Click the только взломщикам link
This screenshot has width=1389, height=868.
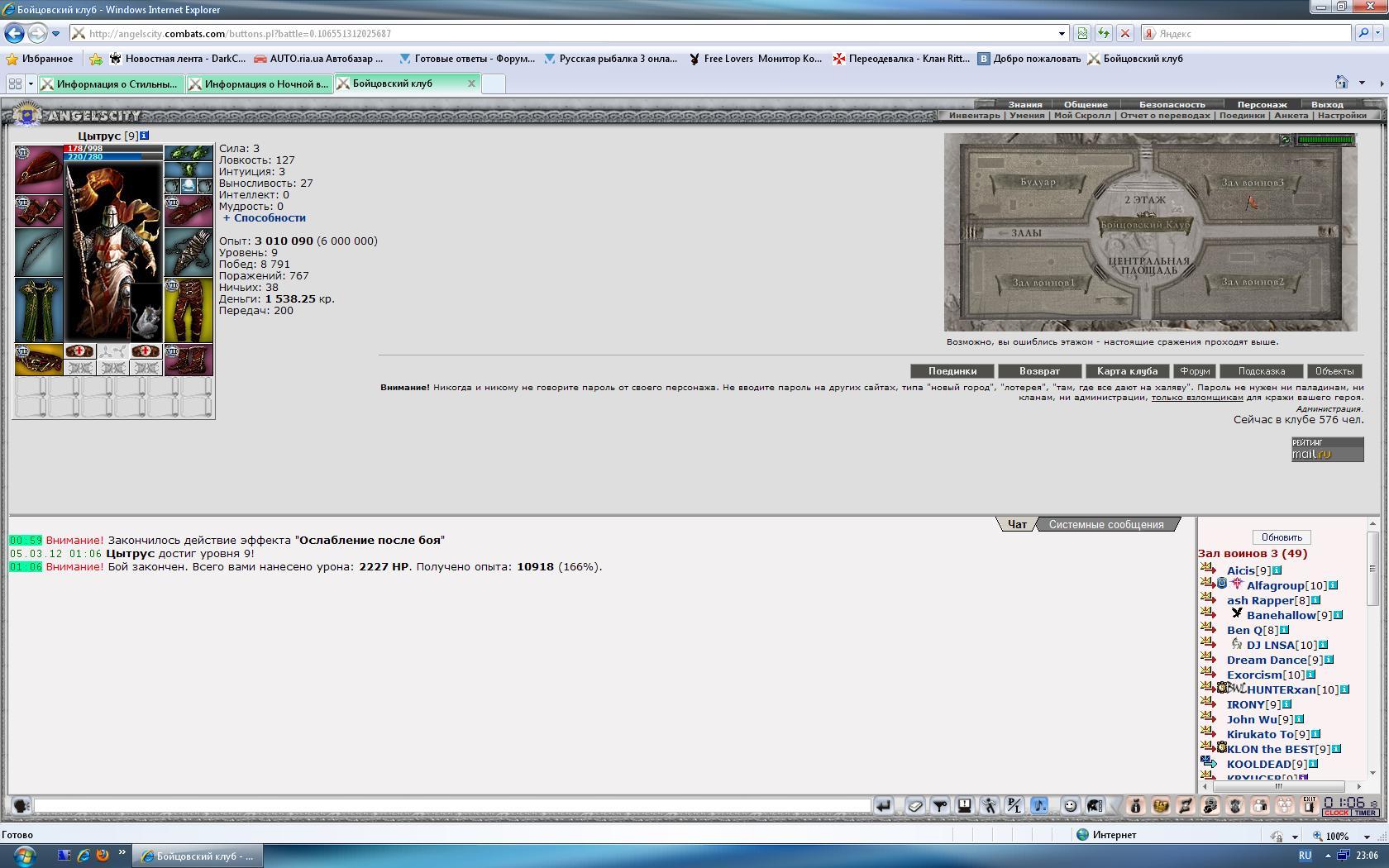[x=1197, y=398]
